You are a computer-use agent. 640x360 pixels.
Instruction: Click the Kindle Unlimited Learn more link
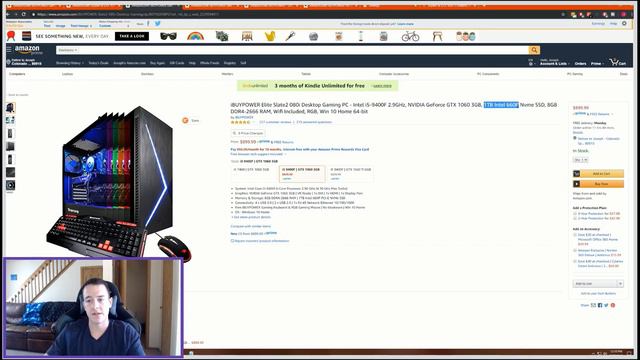click(382, 86)
